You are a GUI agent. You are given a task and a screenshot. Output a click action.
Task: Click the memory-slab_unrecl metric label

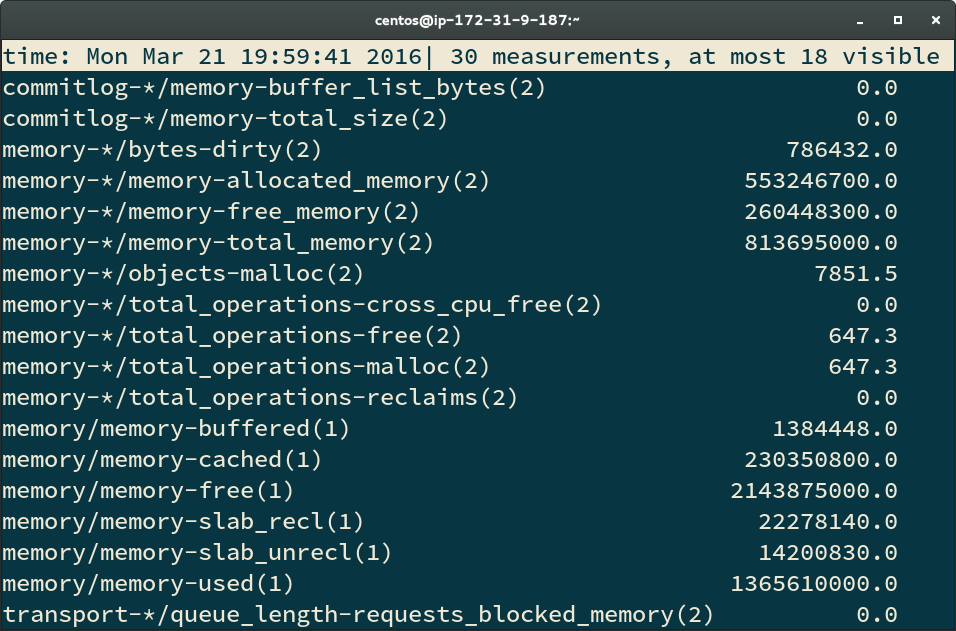pyautogui.click(x=197, y=553)
